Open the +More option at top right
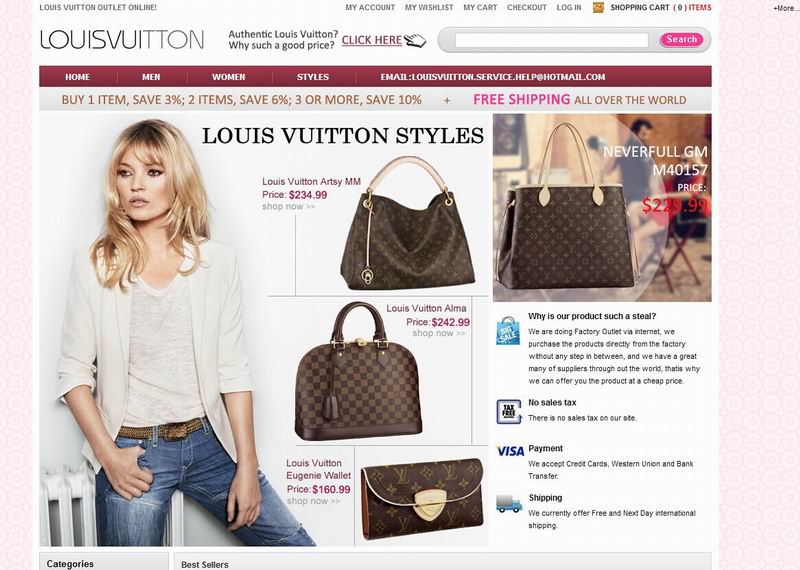The height and width of the screenshot is (570, 800). [785, 8]
